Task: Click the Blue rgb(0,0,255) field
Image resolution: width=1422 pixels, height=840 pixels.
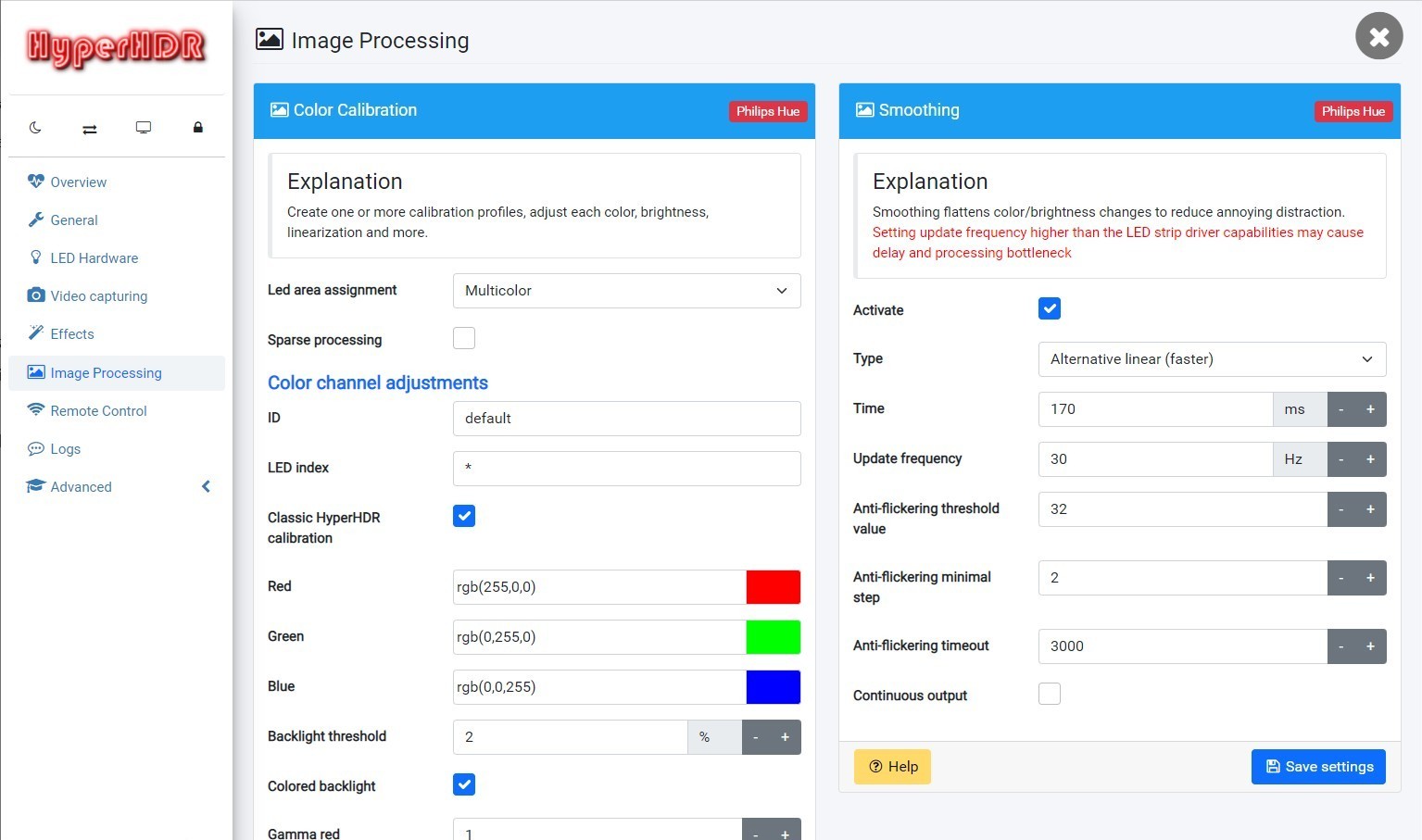Action: pos(599,687)
